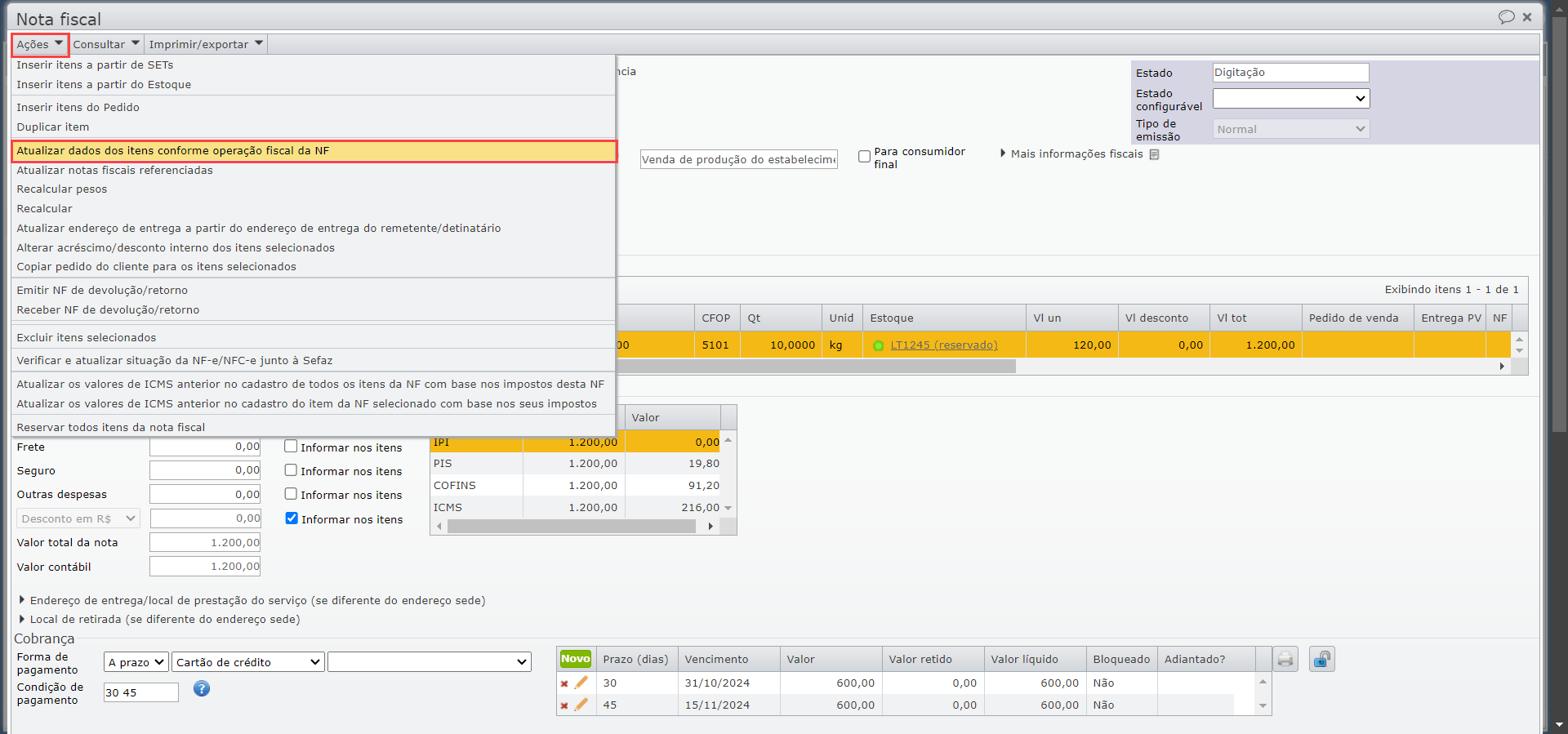This screenshot has width=1568, height=734.
Task: Choose Inserir itens do Pedido
Action: coord(314,108)
